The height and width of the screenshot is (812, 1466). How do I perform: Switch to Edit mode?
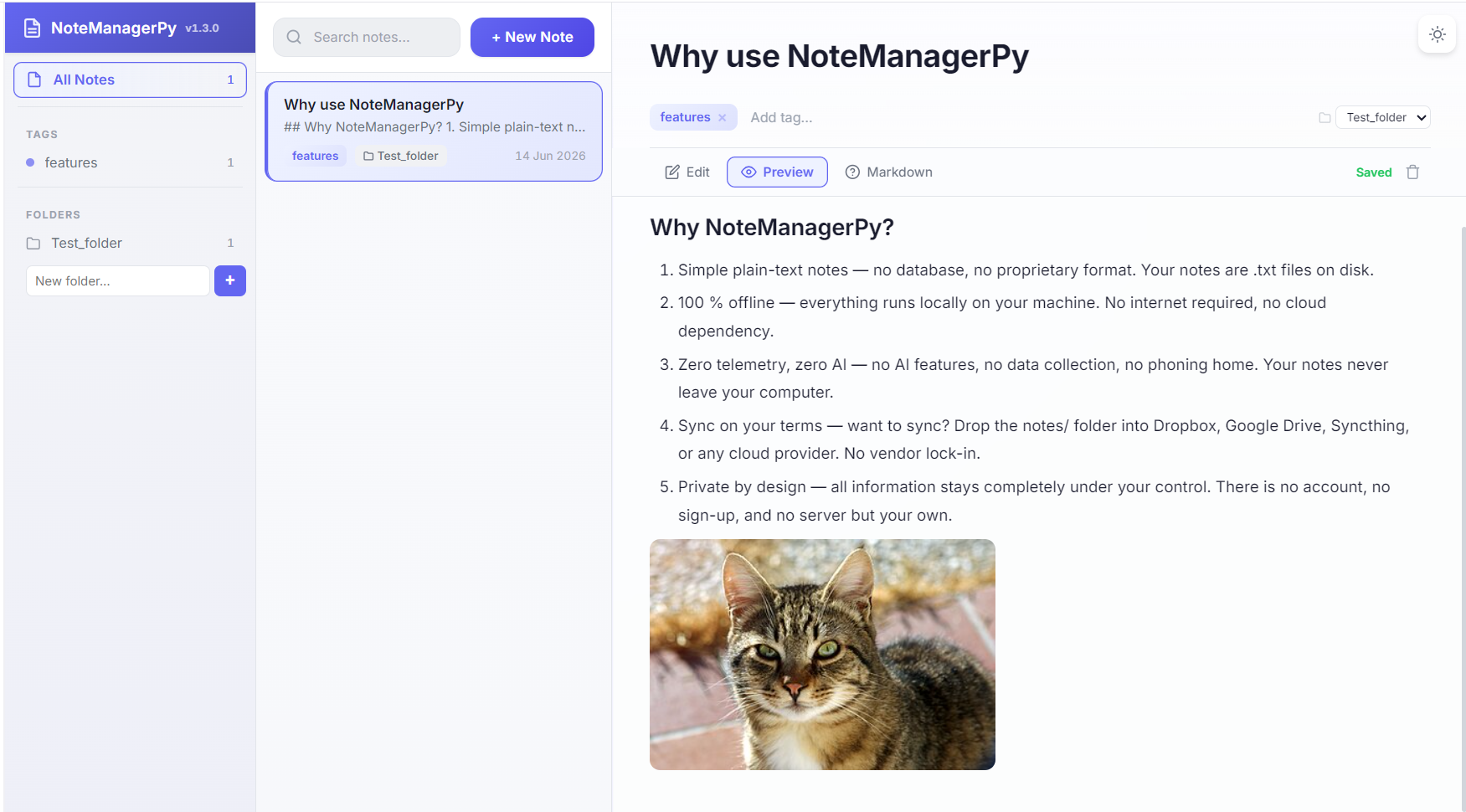[687, 172]
